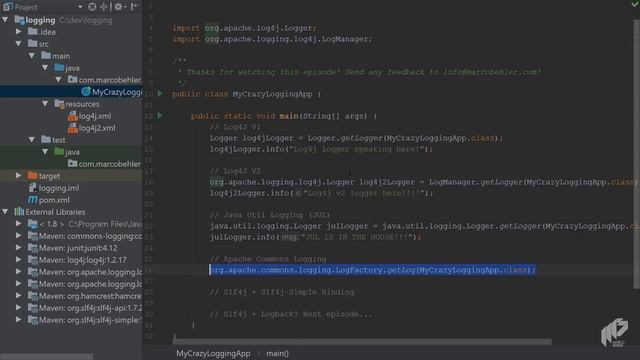
Task: Expand Maven: junit:junit:4.12 library
Action: (19, 248)
